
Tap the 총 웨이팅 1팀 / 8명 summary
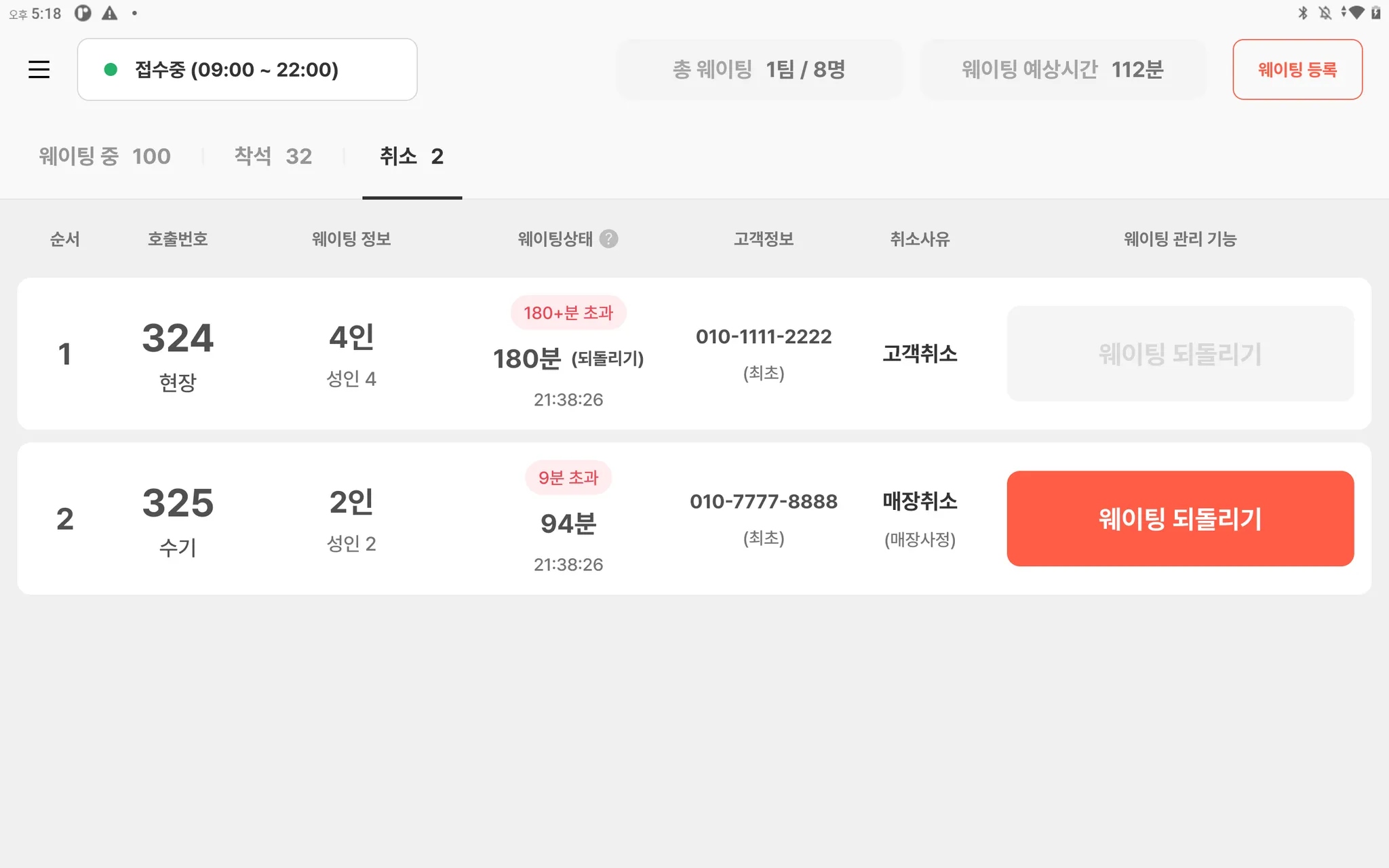(758, 69)
